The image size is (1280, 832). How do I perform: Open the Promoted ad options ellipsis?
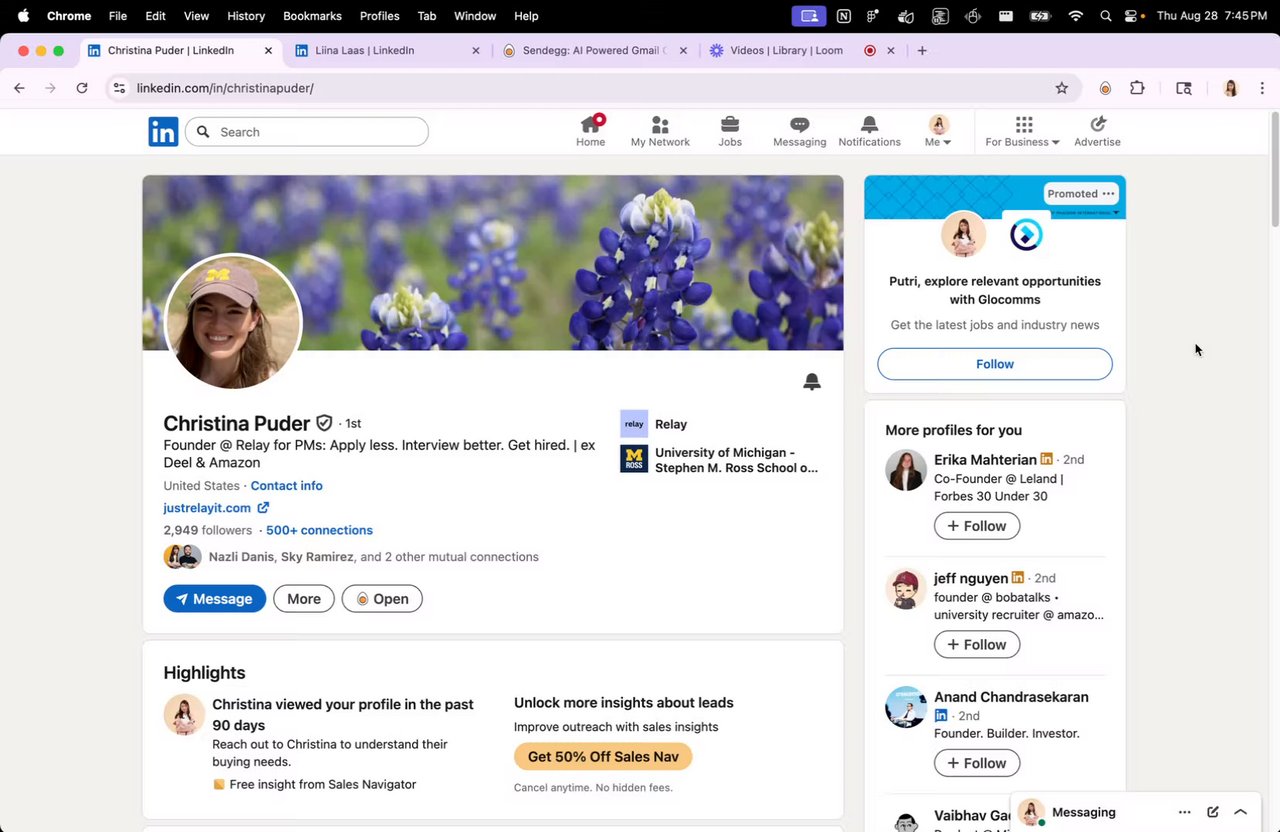[1108, 194]
